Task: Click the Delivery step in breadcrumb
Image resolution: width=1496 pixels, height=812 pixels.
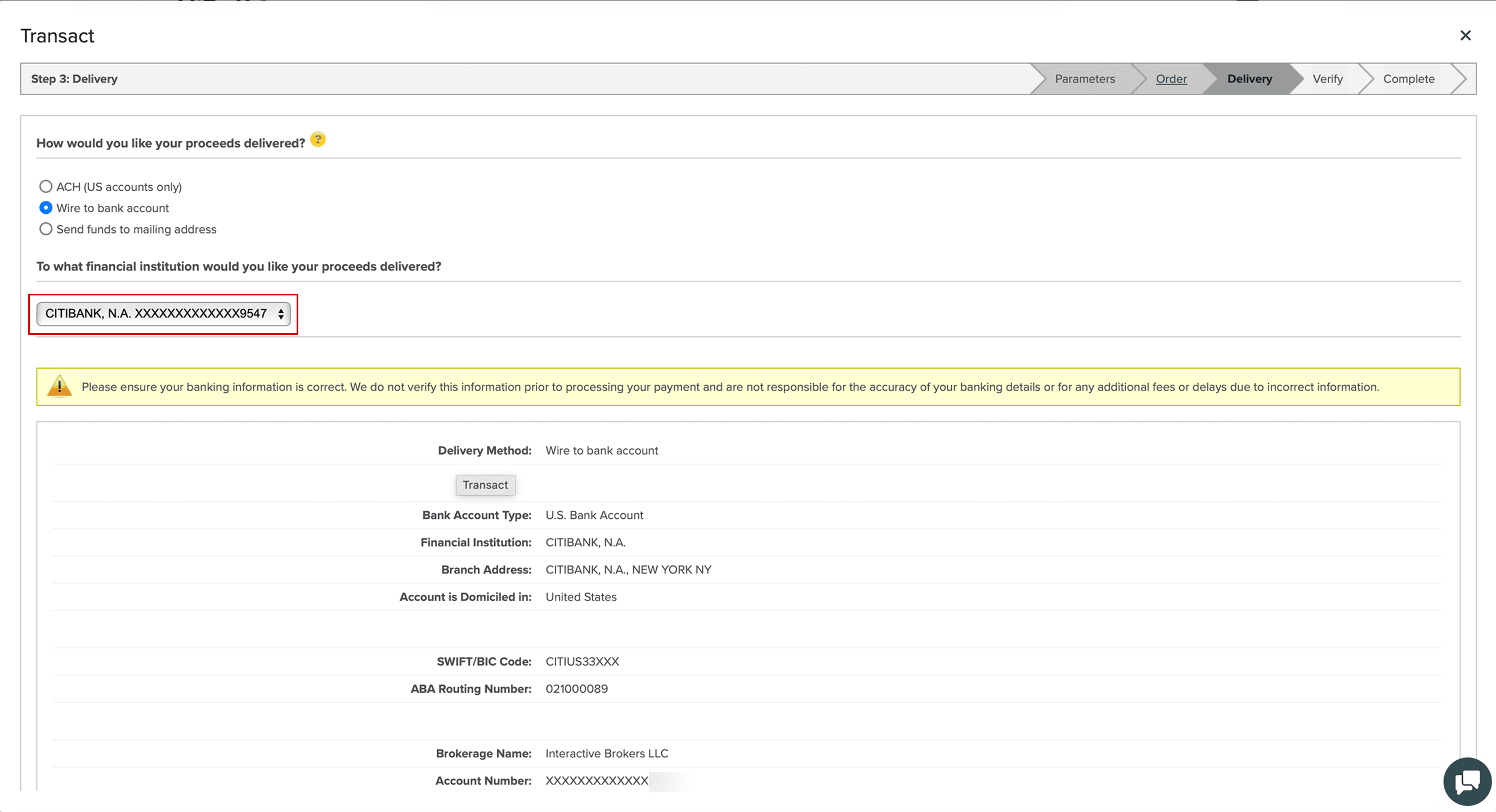Action: point(1249,79)
